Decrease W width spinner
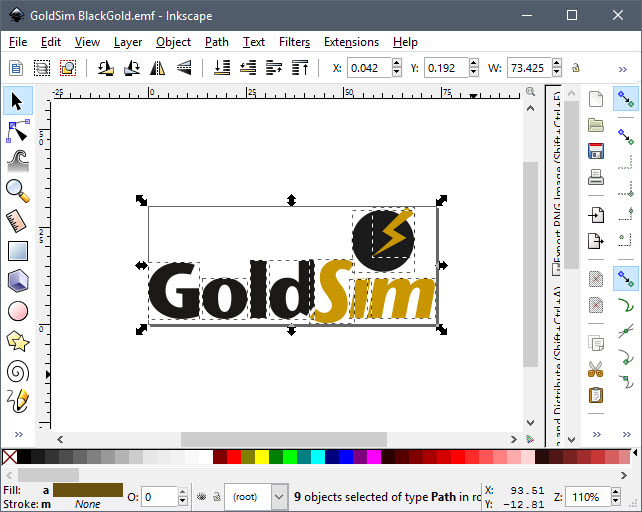Screen dimensions: 642x512 (556, 72)
